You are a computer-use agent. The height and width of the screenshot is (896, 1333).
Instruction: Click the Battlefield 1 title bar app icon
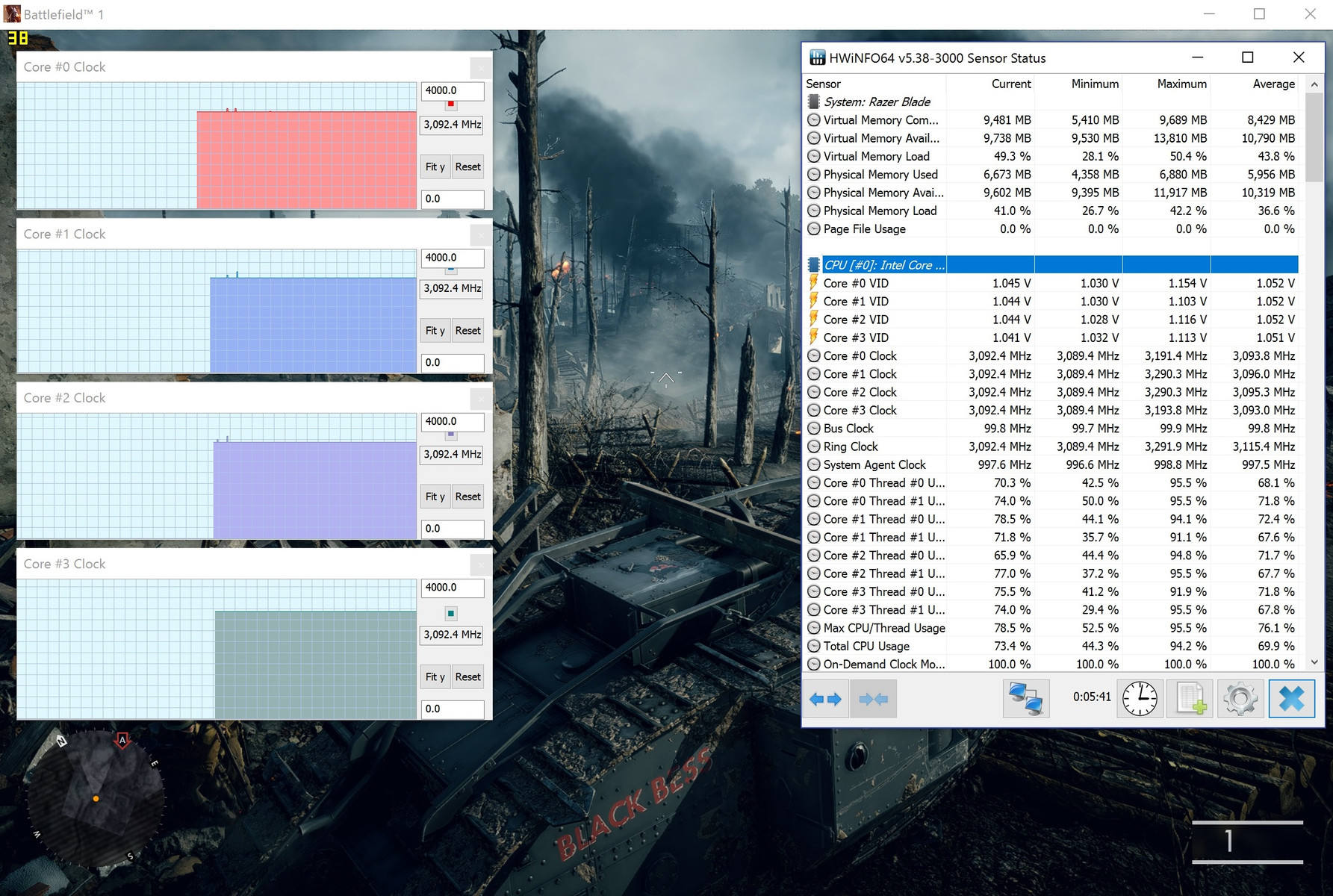(x=12, y=13)
